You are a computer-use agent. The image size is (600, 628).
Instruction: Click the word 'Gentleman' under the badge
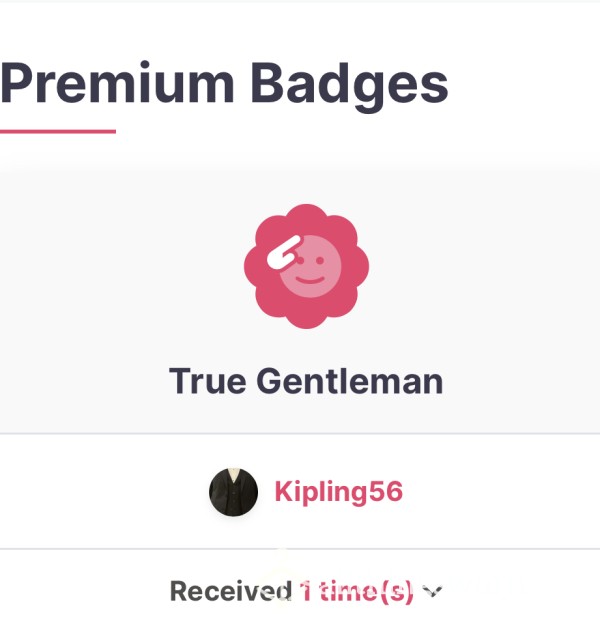[x=350, y=381]
